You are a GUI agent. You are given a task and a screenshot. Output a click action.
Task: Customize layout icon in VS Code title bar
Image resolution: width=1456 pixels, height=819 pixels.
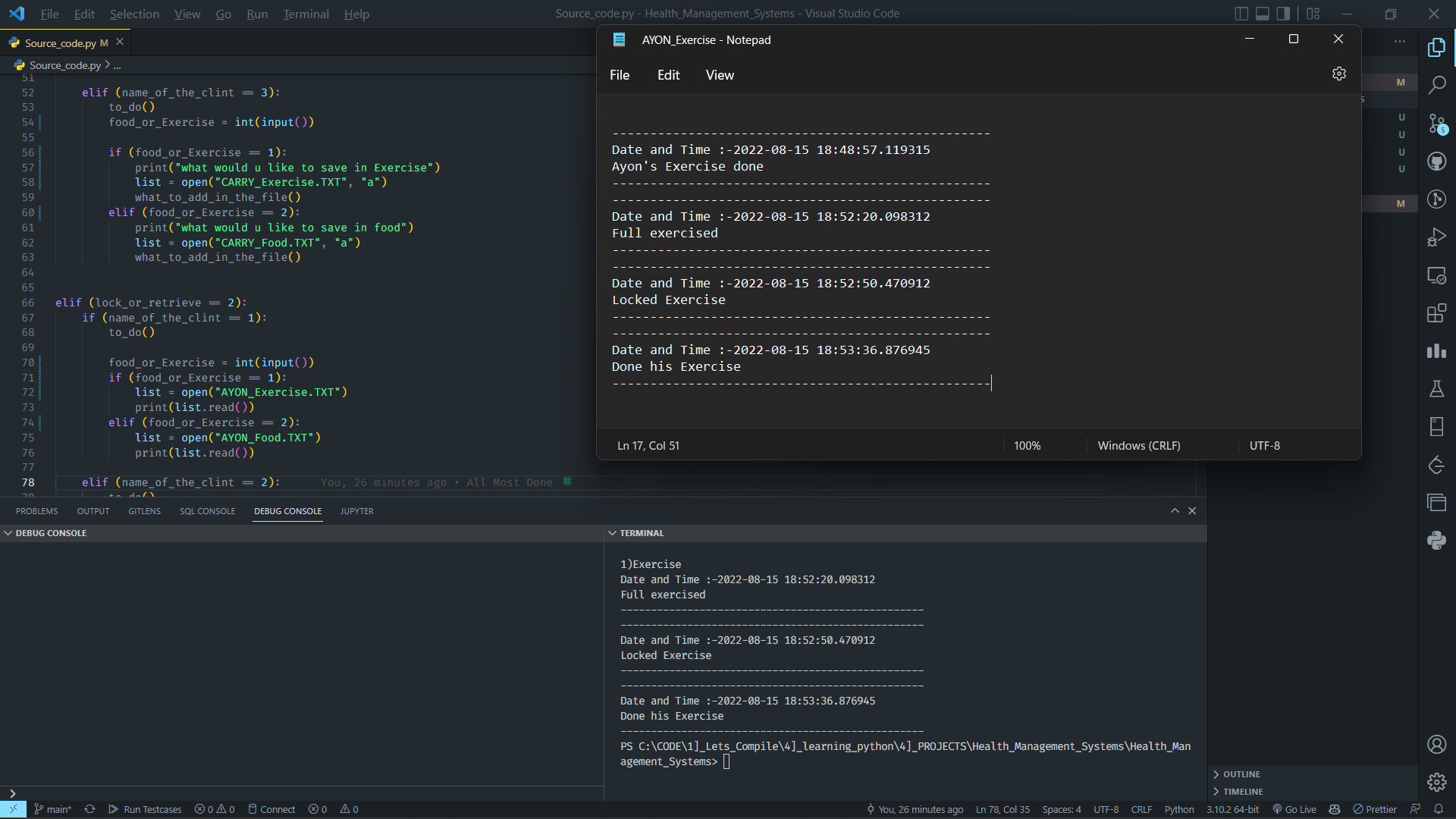click(1313, 14)
